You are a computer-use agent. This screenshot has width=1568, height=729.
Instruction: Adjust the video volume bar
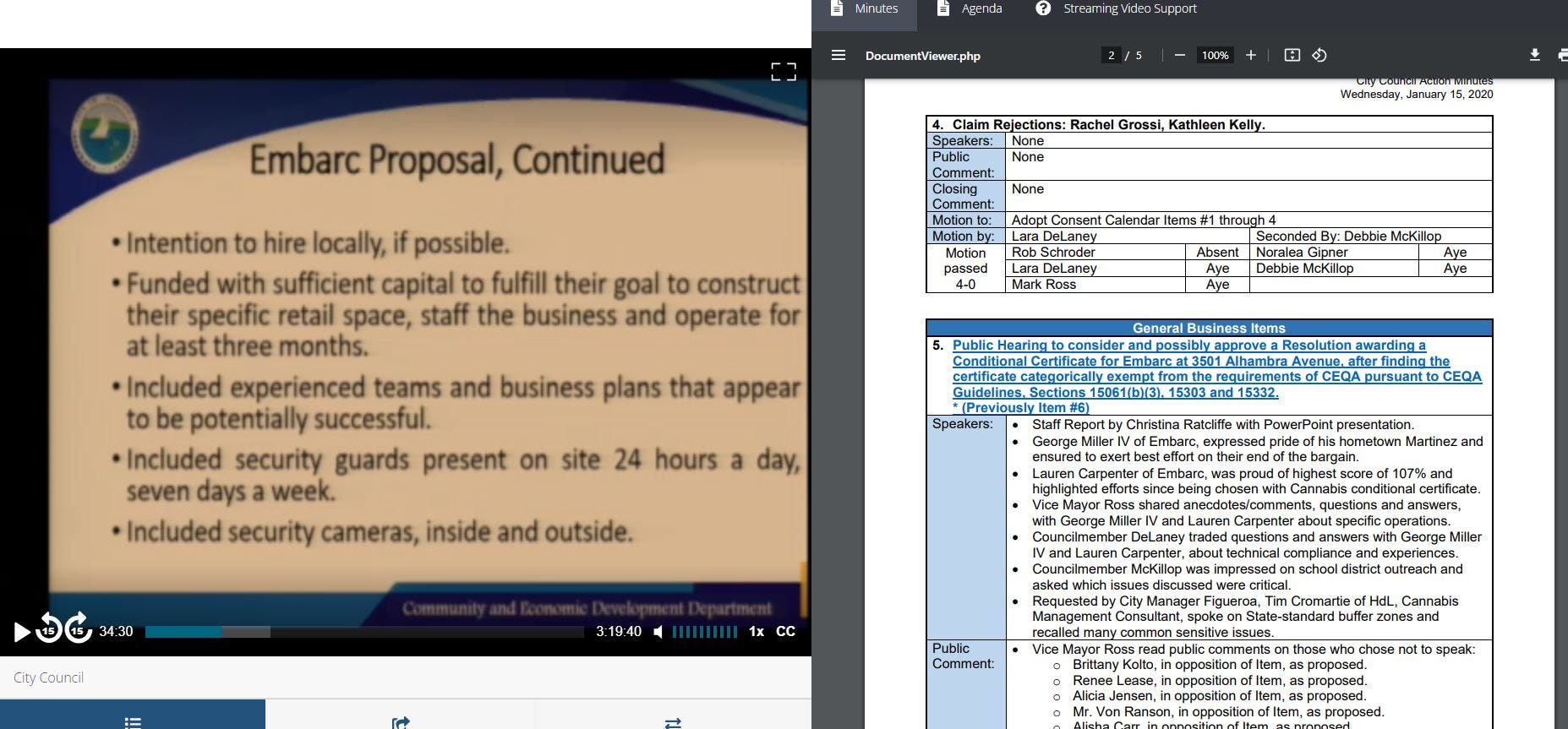pyautogui.click(x=705, y=631)
